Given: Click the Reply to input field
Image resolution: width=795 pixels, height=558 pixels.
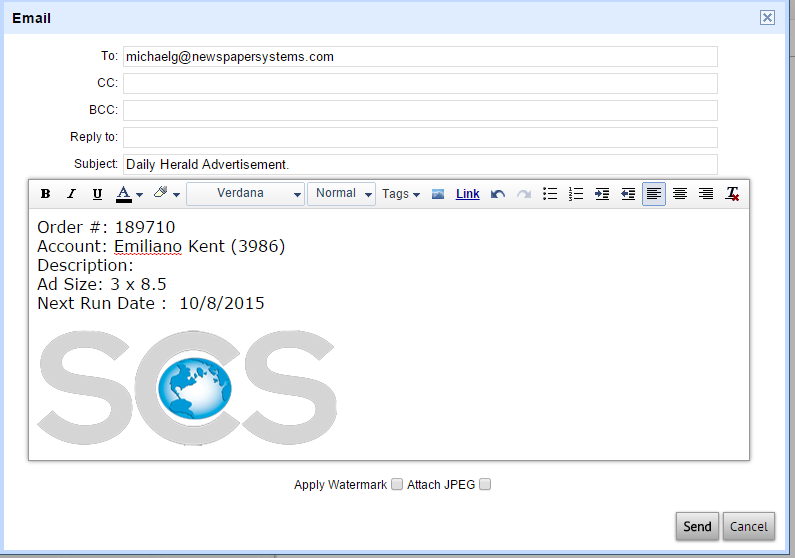Looking at the screenshot, I should coord(420,137).
